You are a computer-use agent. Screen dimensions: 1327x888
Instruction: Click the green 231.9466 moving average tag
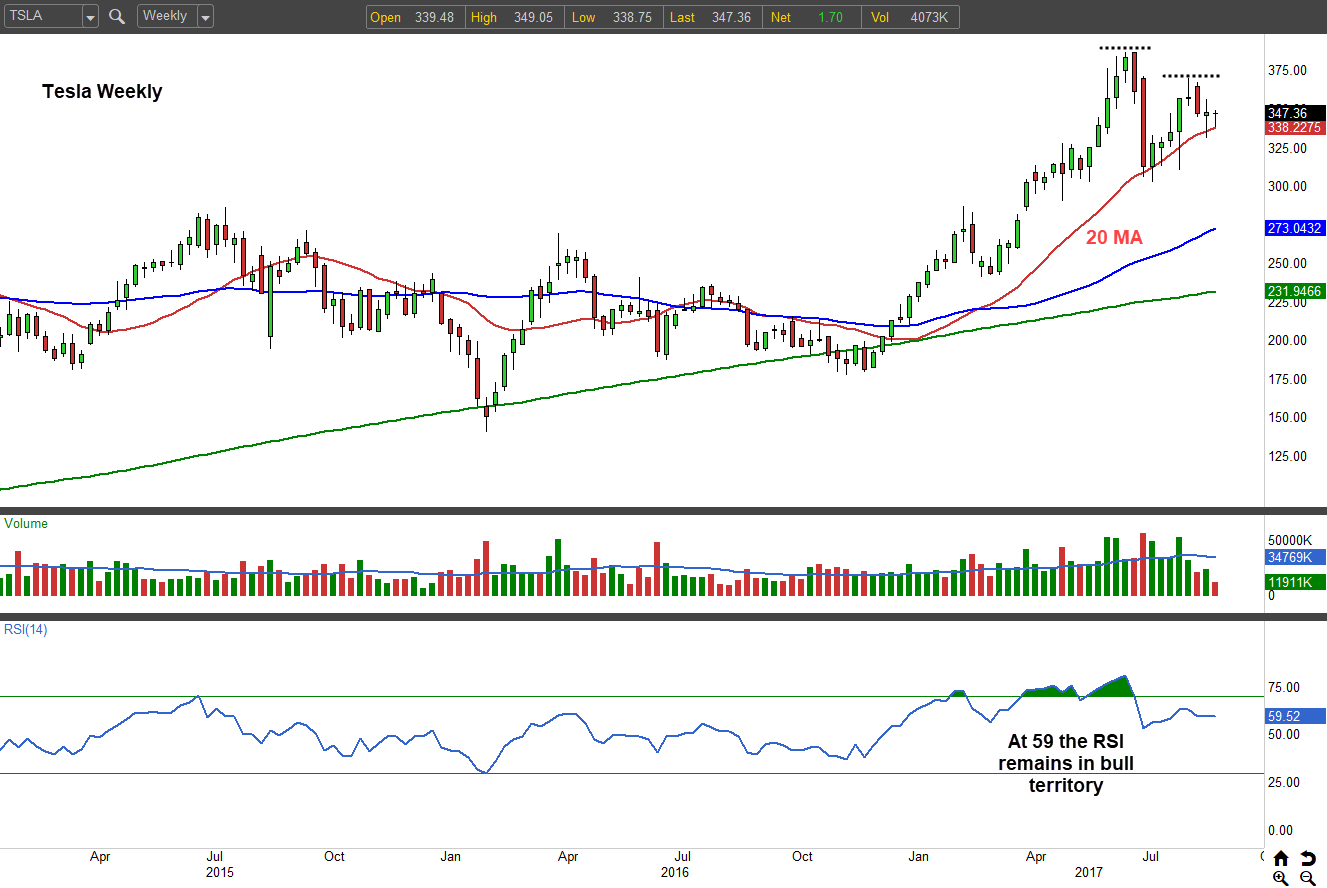(1295, 291)
